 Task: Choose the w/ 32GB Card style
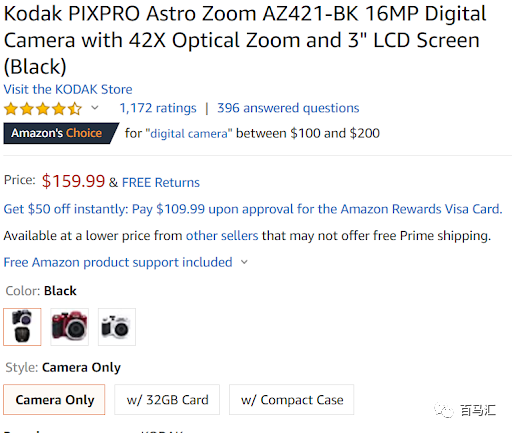[167, 399]
